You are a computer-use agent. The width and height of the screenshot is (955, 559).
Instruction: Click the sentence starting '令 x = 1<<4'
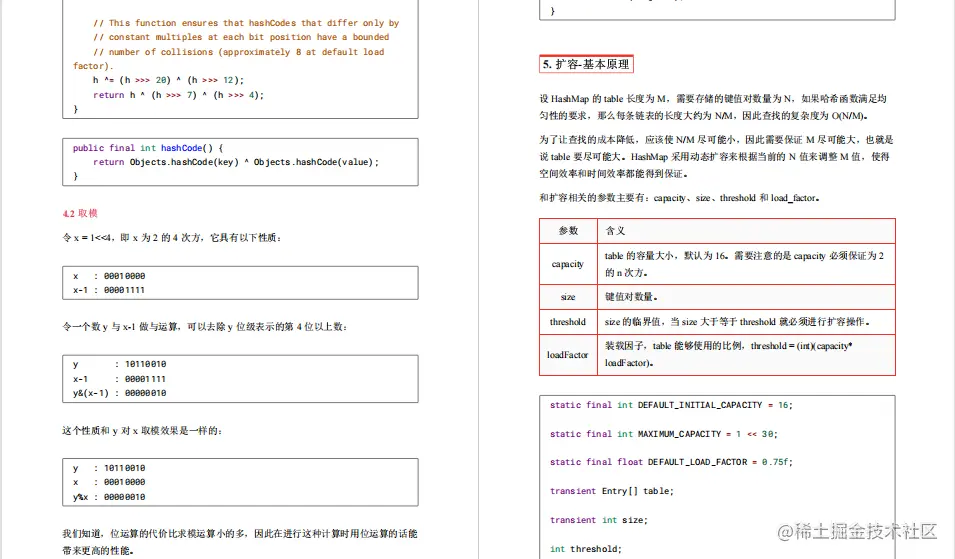[172, 237]
